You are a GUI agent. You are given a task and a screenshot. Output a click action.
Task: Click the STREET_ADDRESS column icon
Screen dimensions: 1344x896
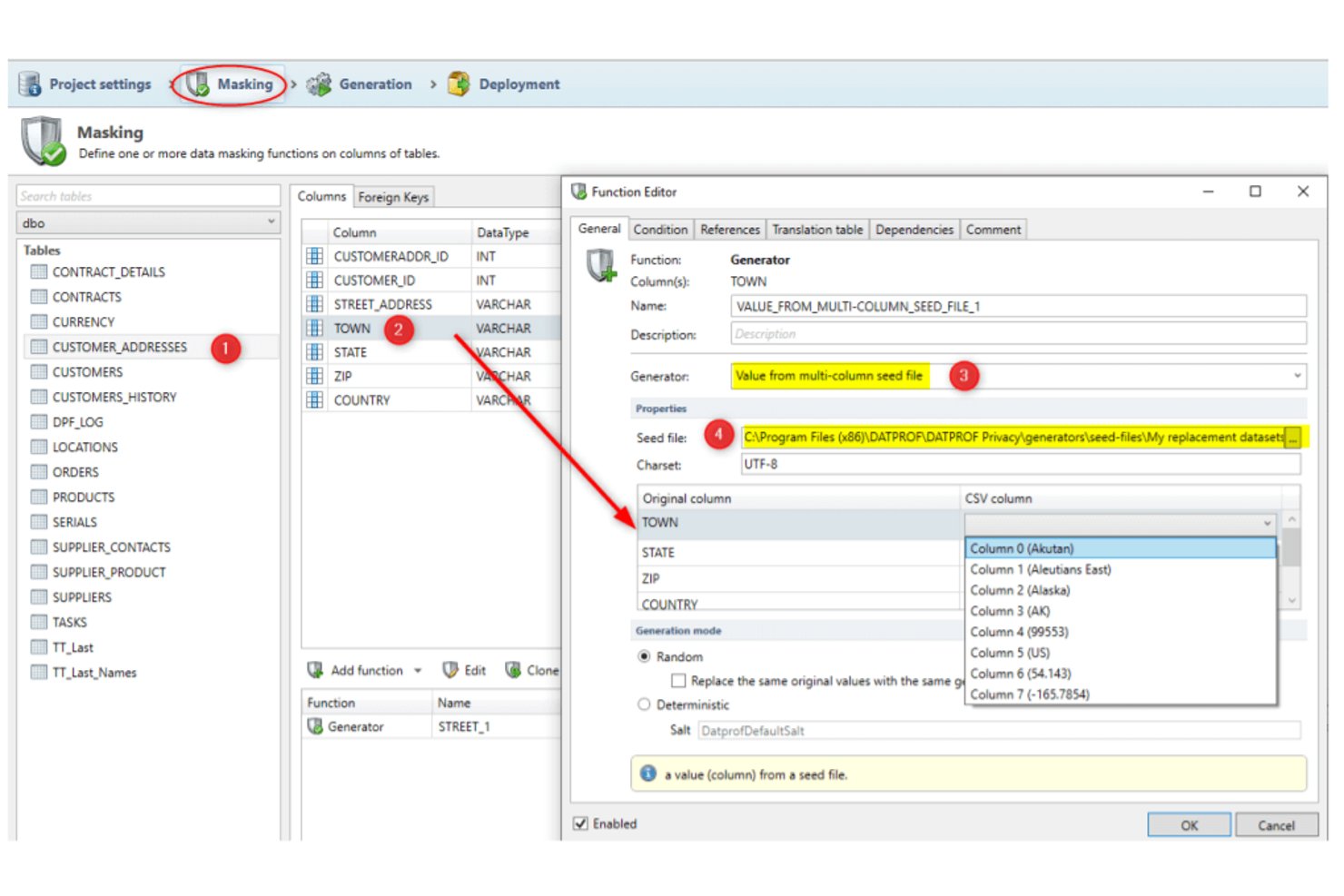pos(315,304)
